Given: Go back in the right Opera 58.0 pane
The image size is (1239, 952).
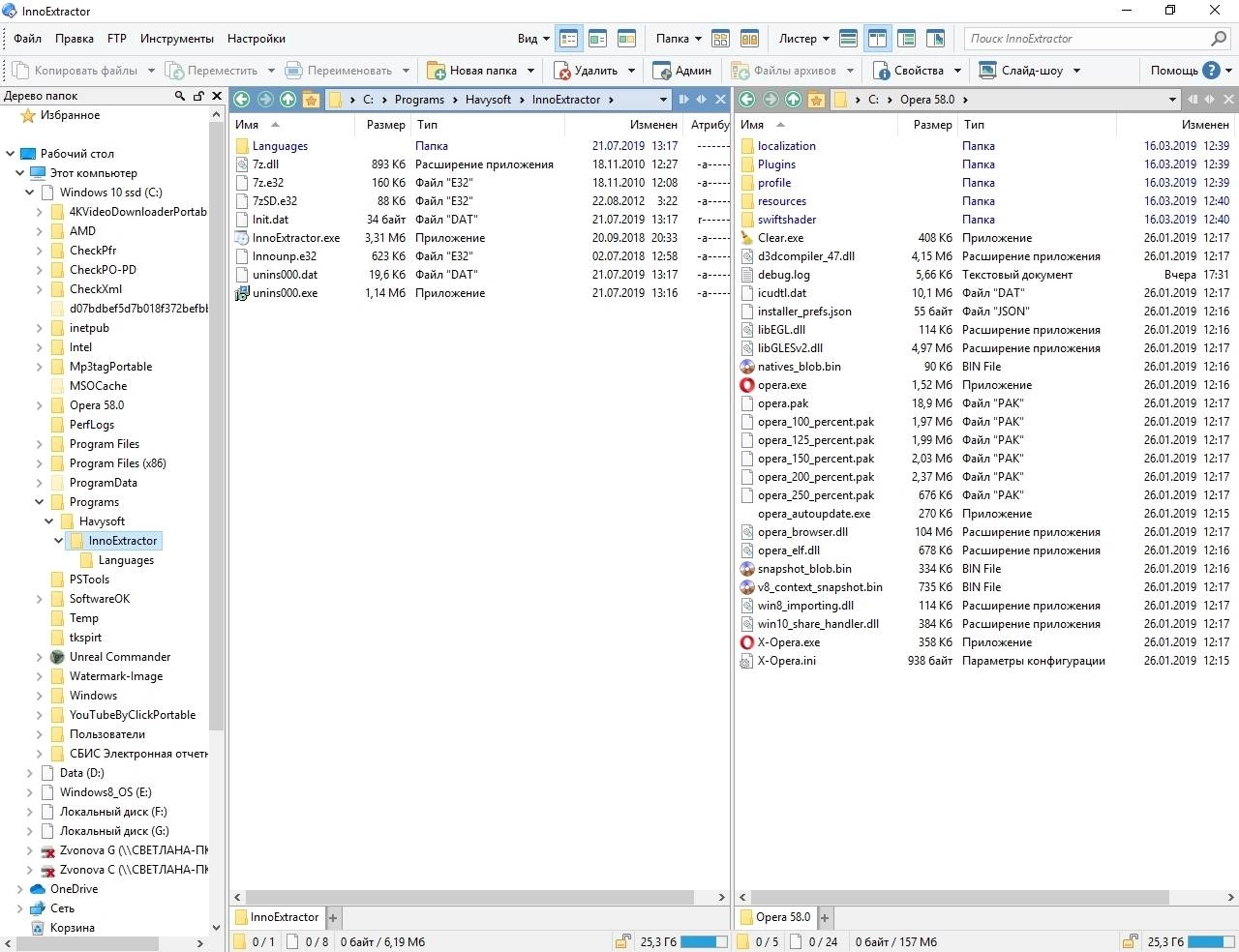Looking at the screenshot, I should tap(747, 99).
